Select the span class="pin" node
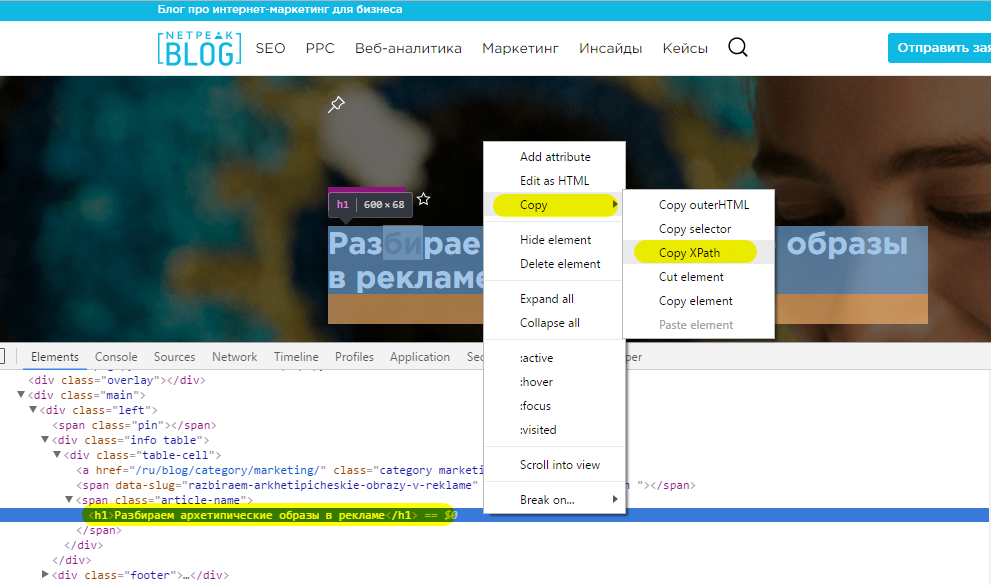The width and height of the screenshot is (991, 585). point(135,425)
